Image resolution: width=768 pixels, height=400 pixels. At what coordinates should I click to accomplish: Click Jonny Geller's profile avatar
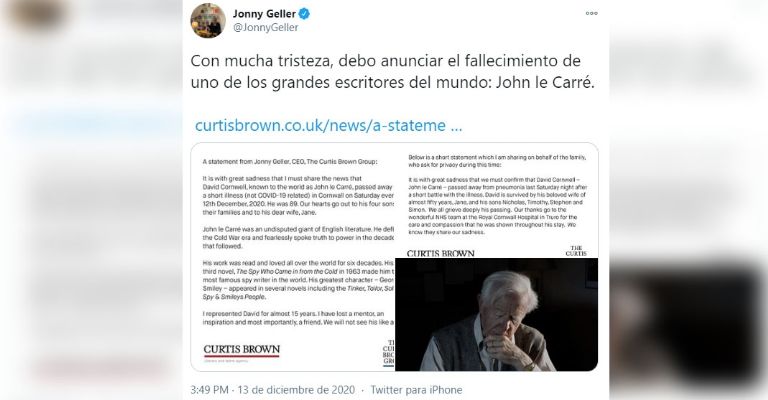(208, 21)
